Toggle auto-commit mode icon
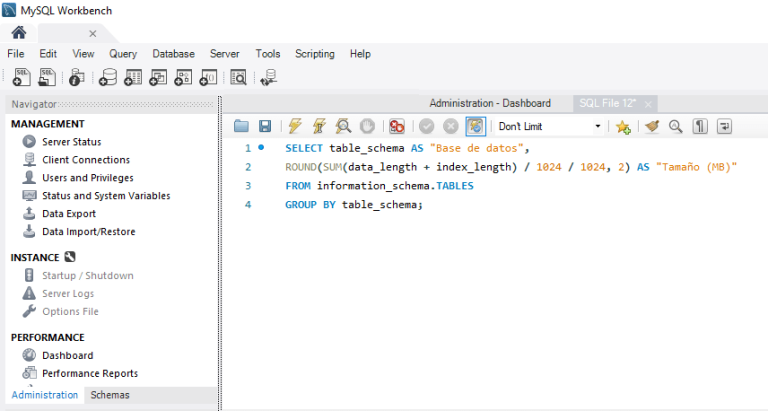This screenshot has height=411, width=768. 475,126
